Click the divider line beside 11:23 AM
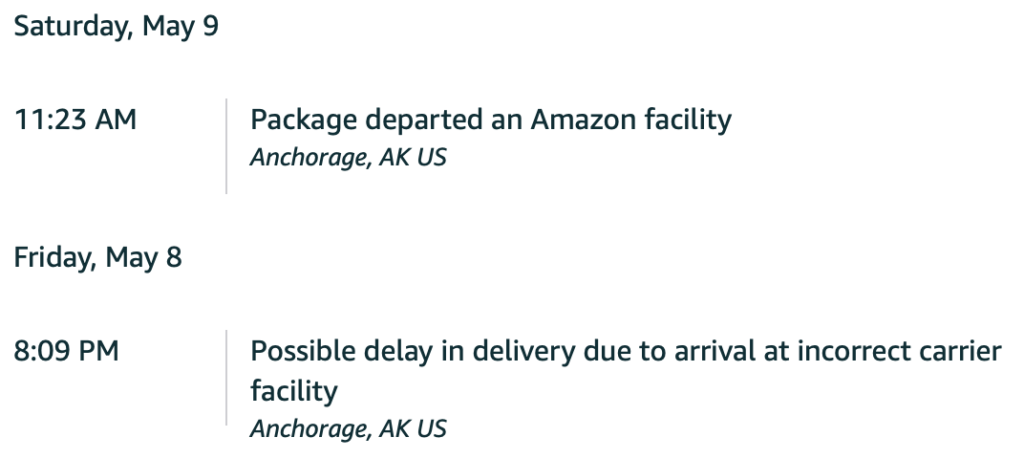The height and width of the screenshot is (459, 1024). point(227,146)
